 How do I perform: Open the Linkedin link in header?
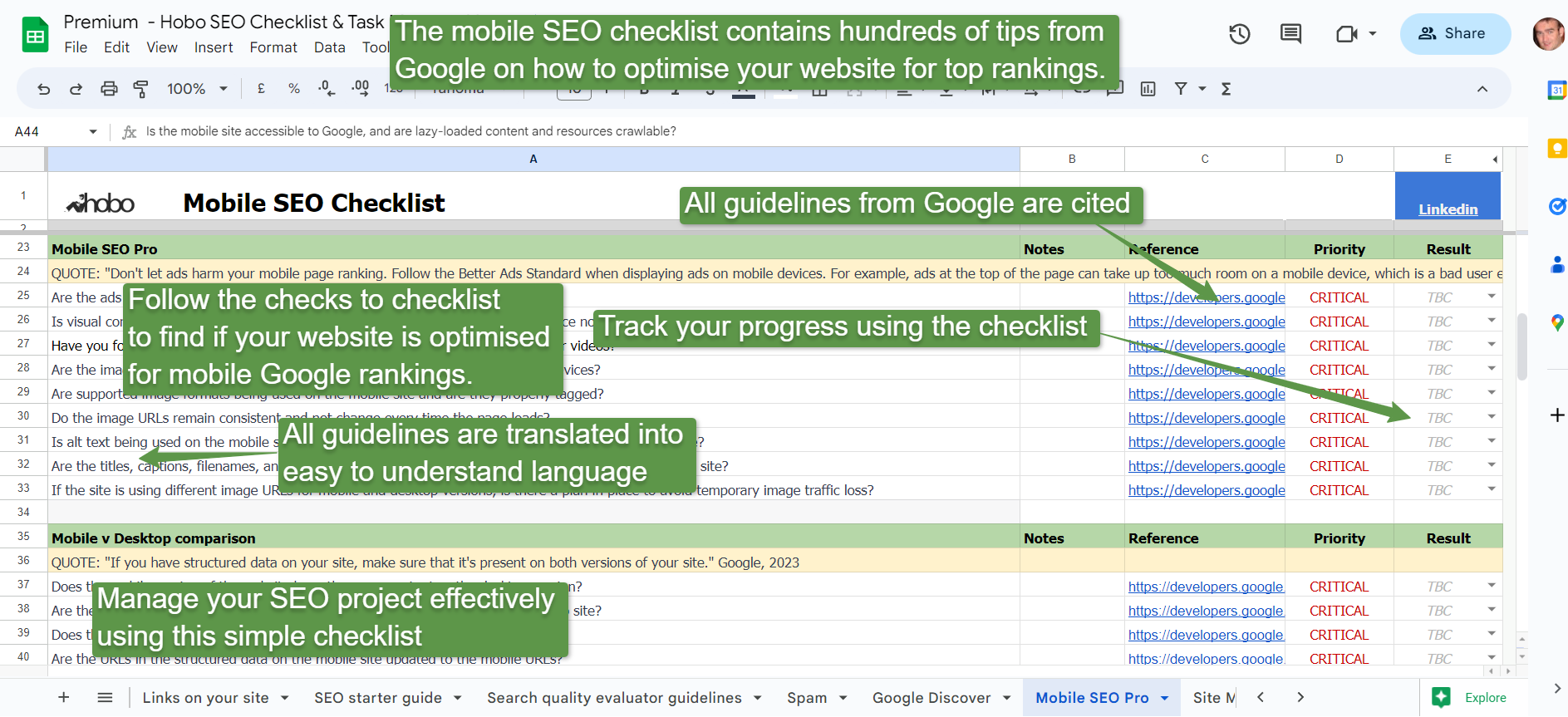click(1448, 209)
